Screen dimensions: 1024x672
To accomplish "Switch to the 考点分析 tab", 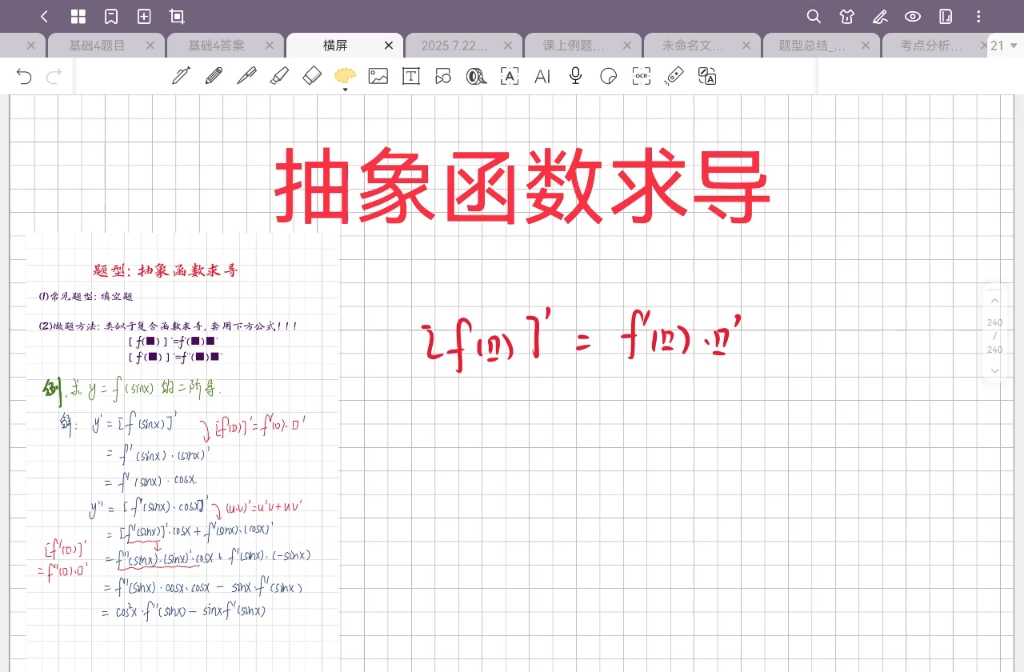I will [x=931, y=46].
